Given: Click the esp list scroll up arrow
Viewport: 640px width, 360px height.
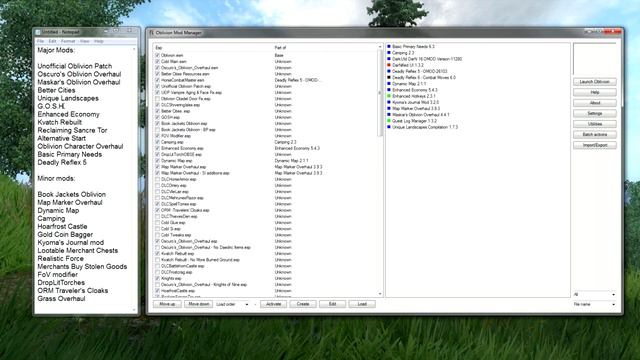Looking at the screenshot, I should pos(380,47).
